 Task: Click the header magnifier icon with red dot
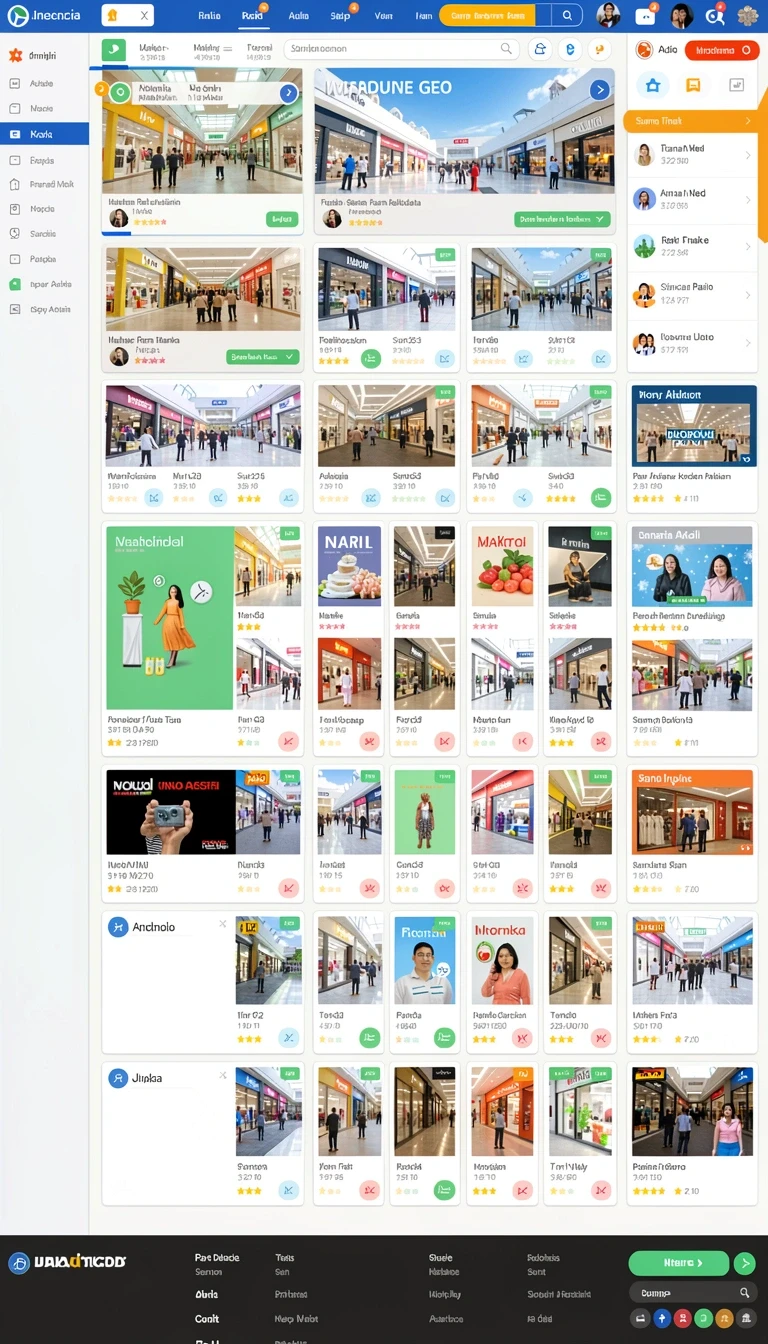point(714,16)
